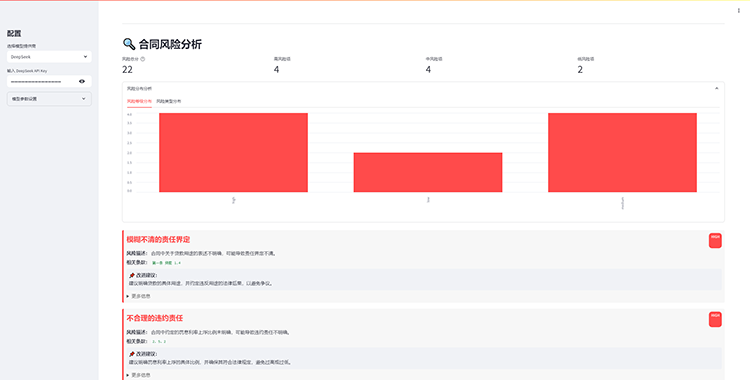This screenshot has width=750, height=380.
Task: Click the risk score help icon
Action: pyautogui.click(x=143, y=59)
